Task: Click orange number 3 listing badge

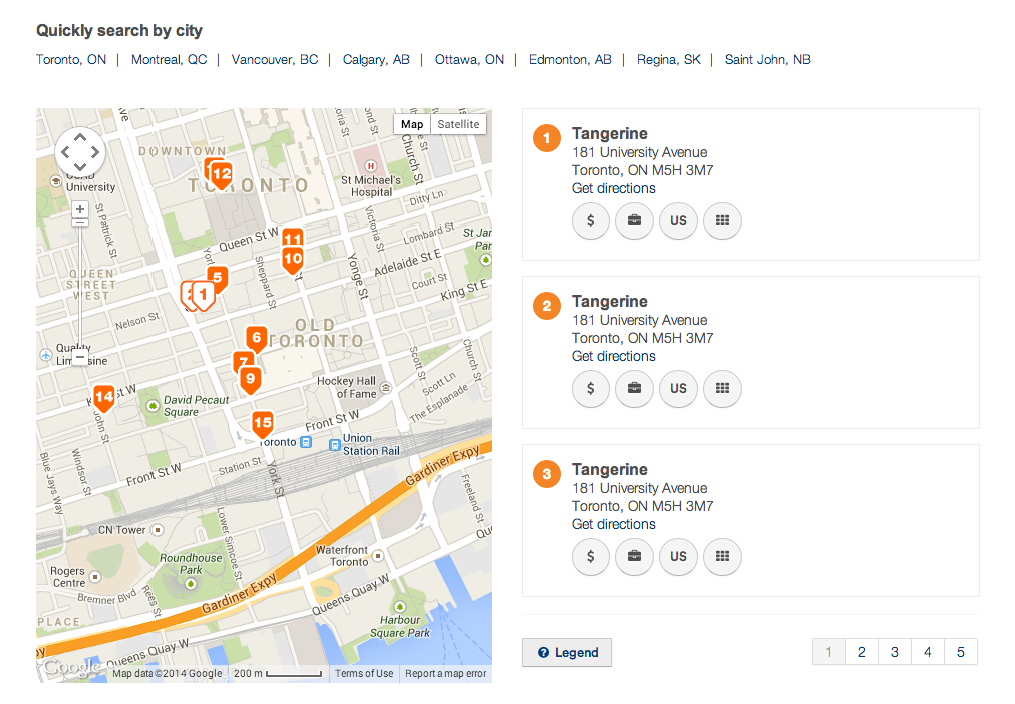Action: (x=547, y=474)
